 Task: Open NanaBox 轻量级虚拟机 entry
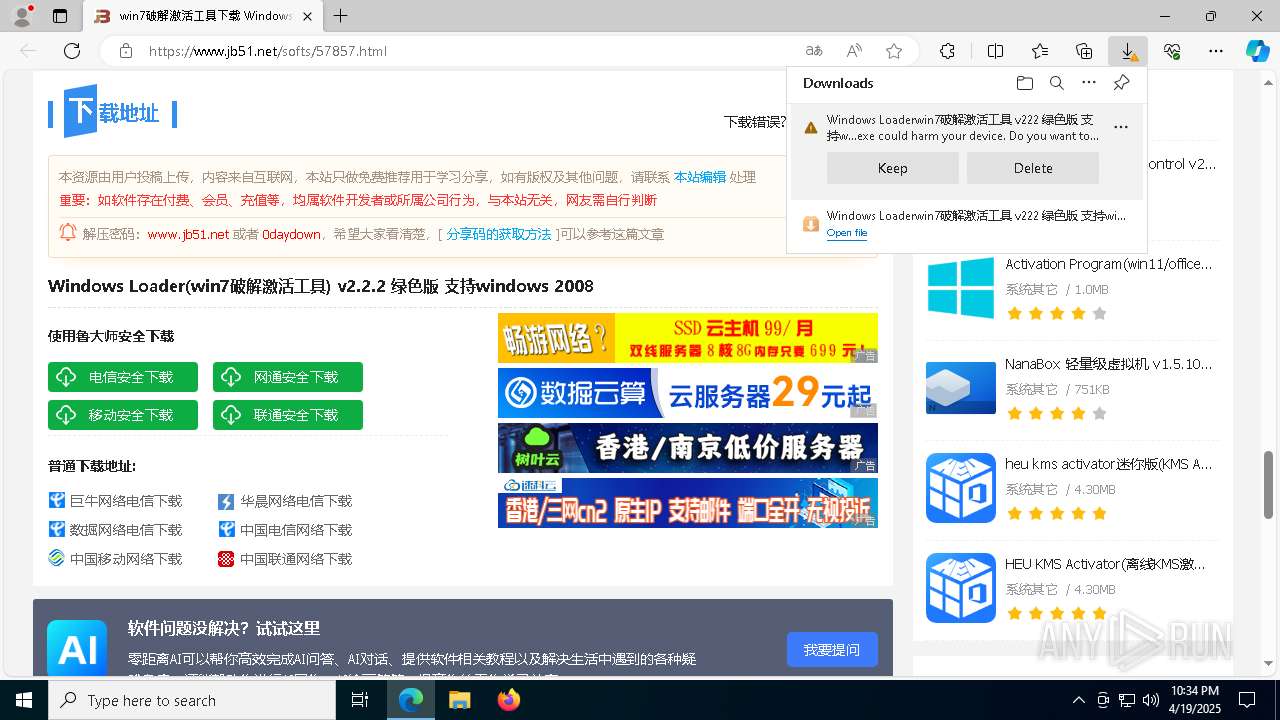1108,364
